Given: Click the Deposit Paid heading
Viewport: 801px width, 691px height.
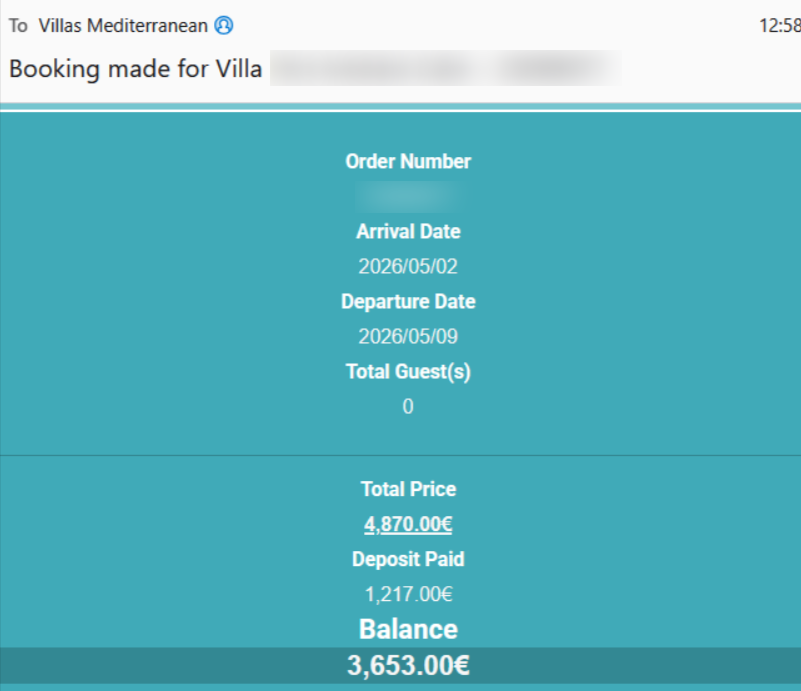Looking at the screenshot, I should [408, 559].
